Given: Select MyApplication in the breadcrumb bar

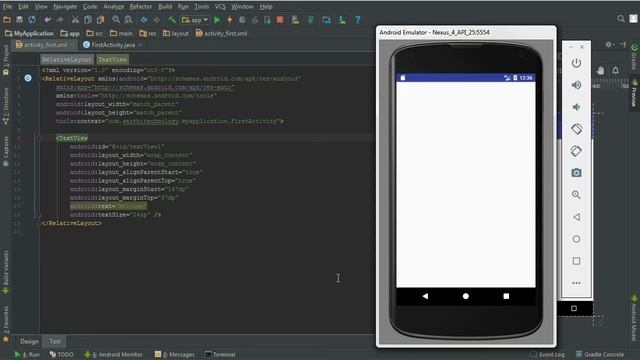Looking at the screenshot, I should [29, 33].
